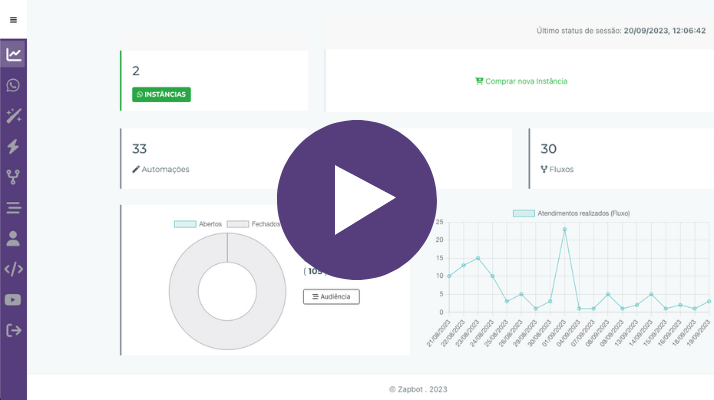Viewport: 714px width, 400px height.
Task: Open the user profile sidebar icon
Action: (x=13, y=238)
